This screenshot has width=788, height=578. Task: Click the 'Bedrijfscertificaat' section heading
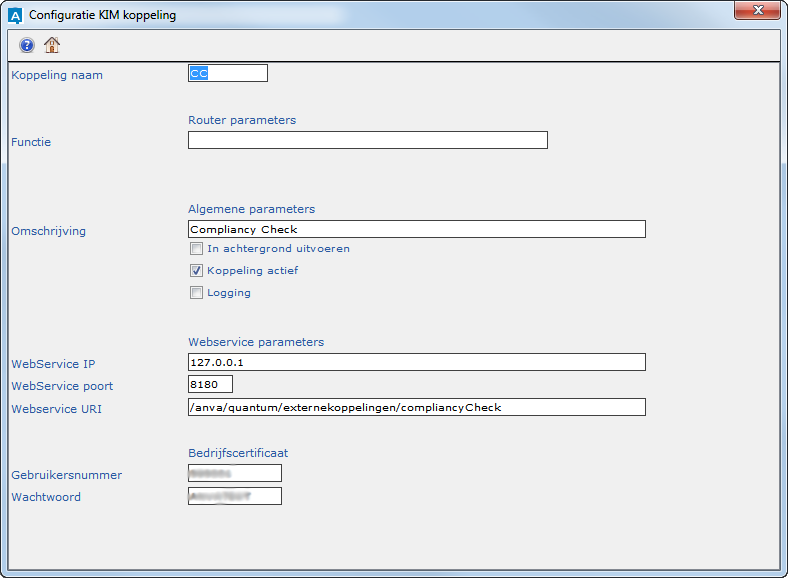pyautogui.click(x=238, y=453)
